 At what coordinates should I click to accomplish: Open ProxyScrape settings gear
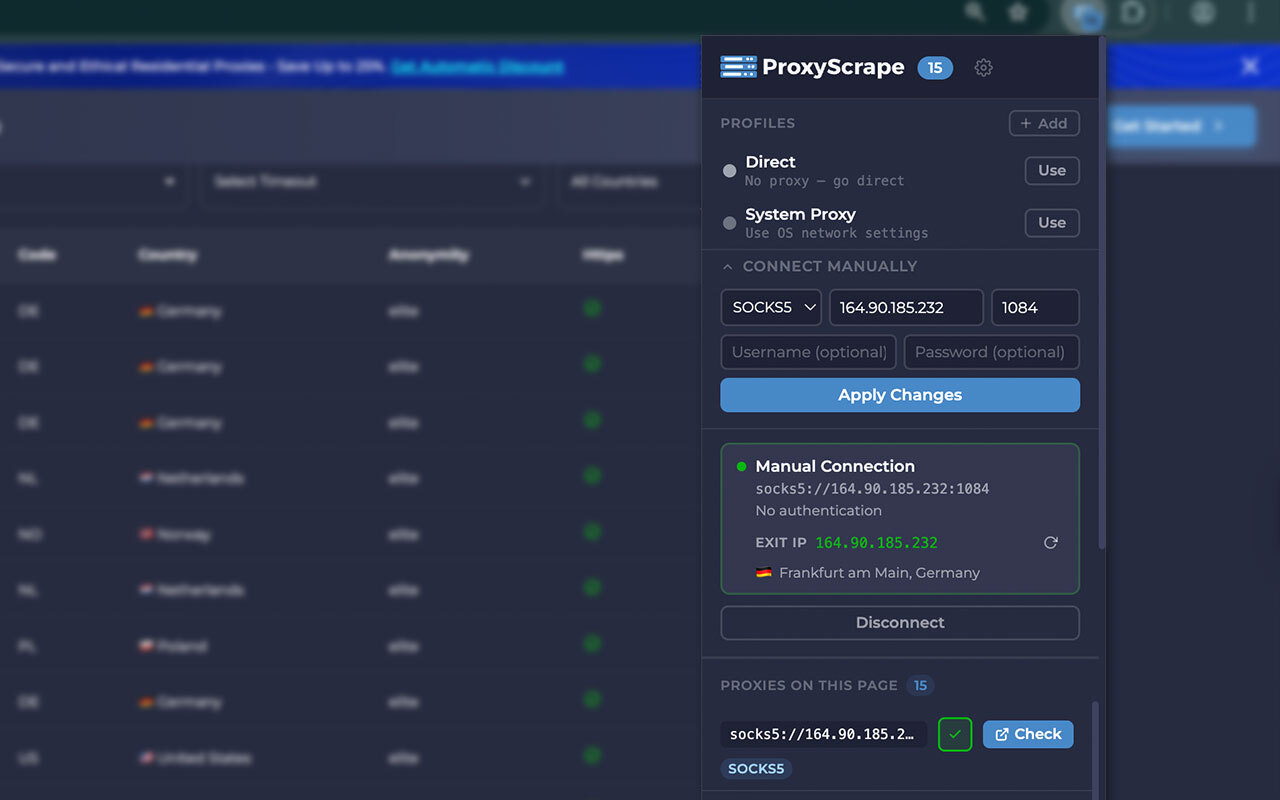pos(984,68)
